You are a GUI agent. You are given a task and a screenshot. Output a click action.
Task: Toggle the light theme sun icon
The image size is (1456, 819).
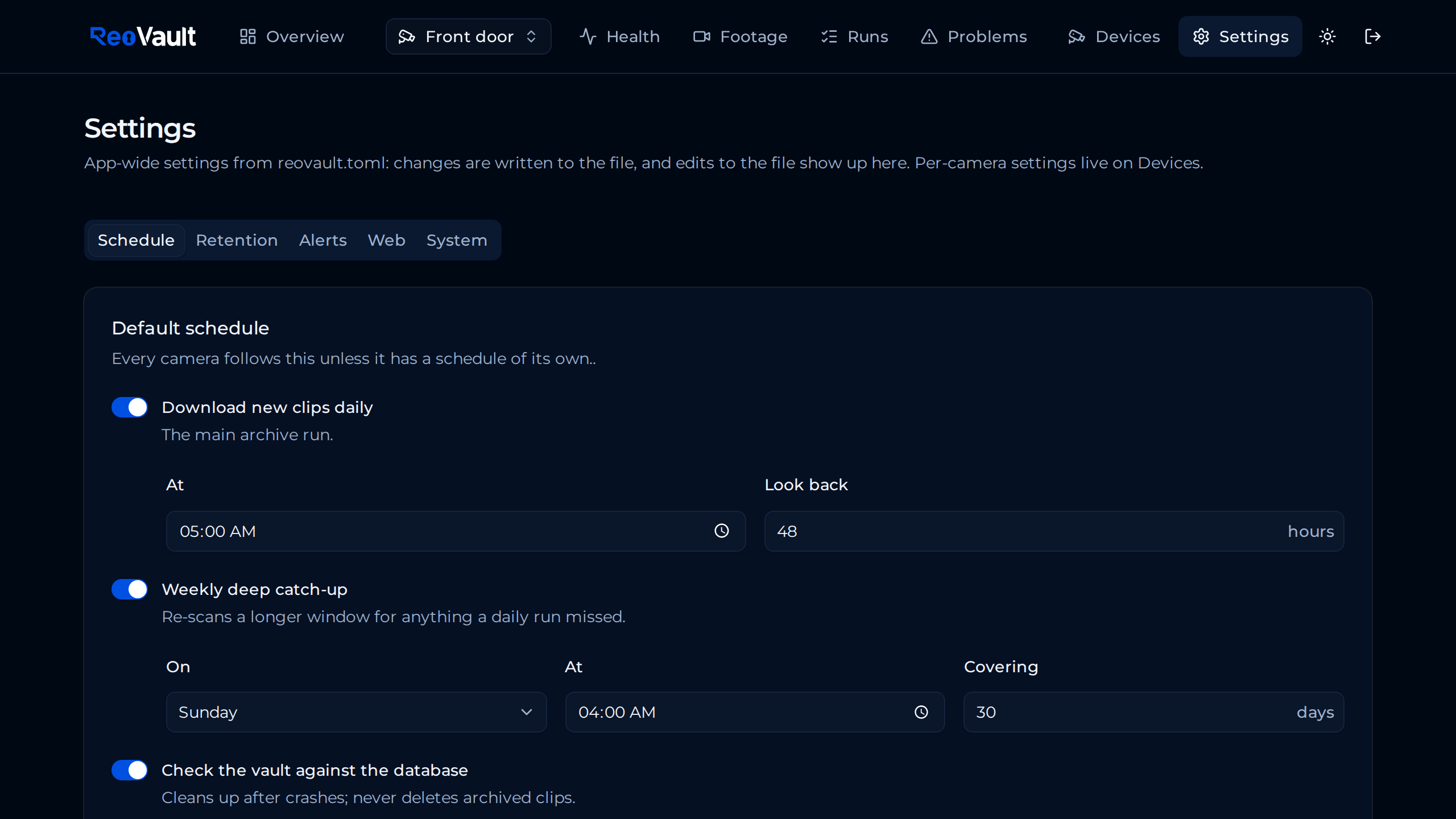[x=1327, y=36]
